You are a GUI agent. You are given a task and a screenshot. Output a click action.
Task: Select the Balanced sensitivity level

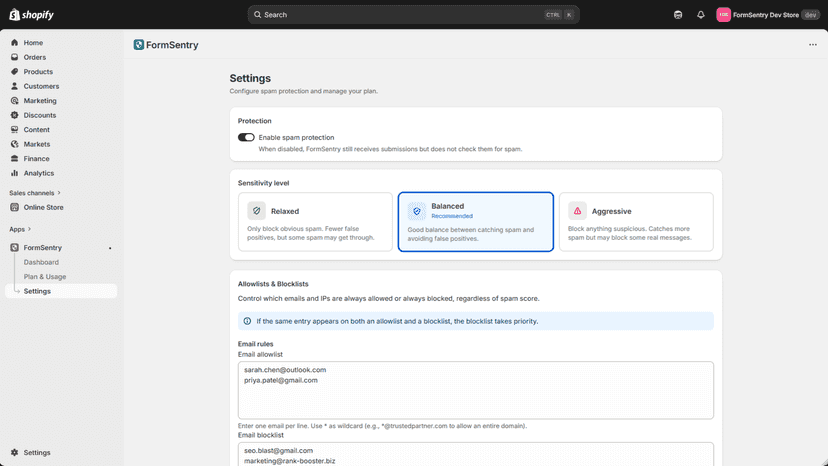[476, 222]
